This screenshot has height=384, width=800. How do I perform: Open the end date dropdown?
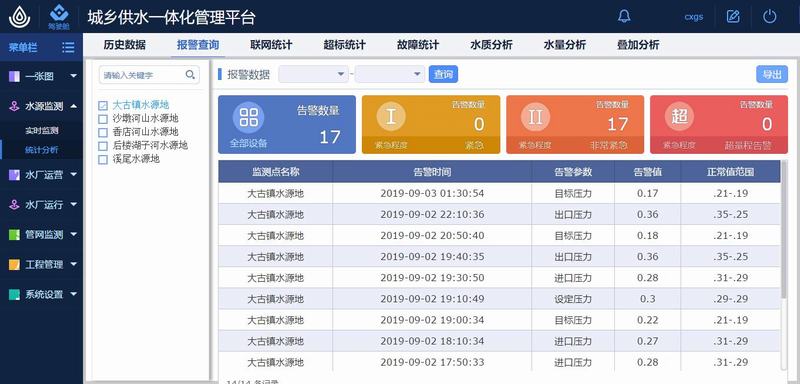coord(390,74)
